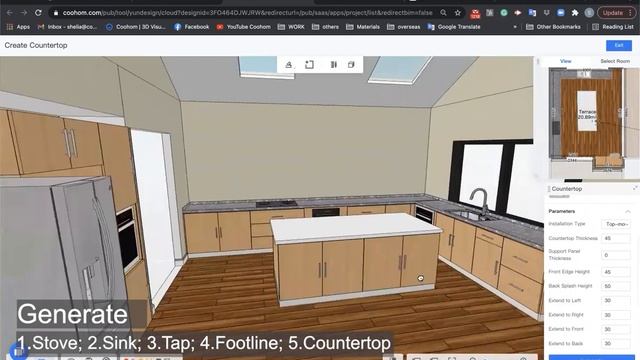The height and width of the screenshot is (360, 640).
Task: Open the overseas bookmarks folder
Action: pos(403,27)
